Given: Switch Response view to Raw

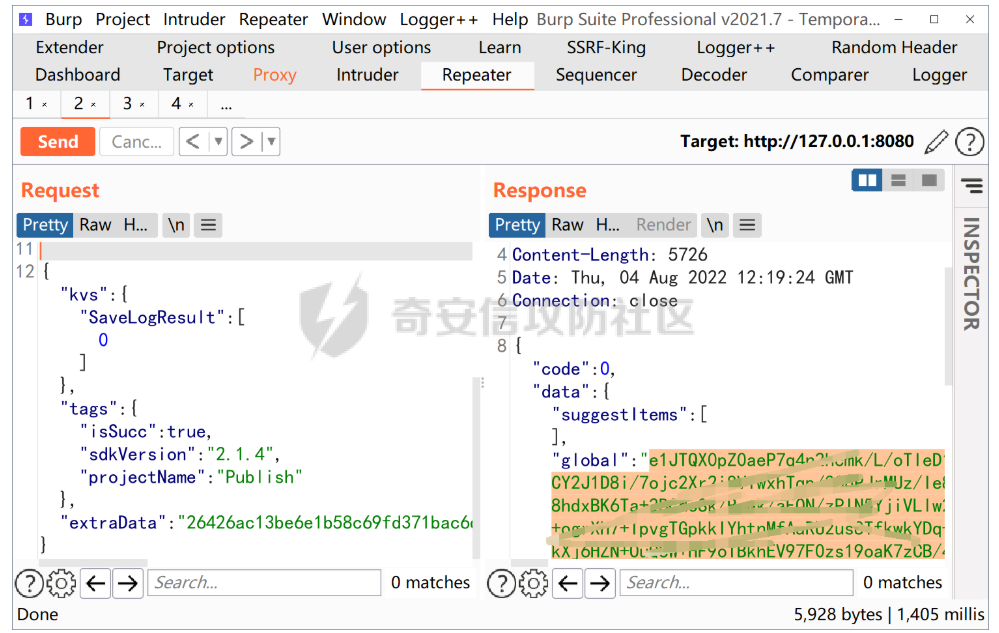Looking at the screenshot, I should click(568, 225).
